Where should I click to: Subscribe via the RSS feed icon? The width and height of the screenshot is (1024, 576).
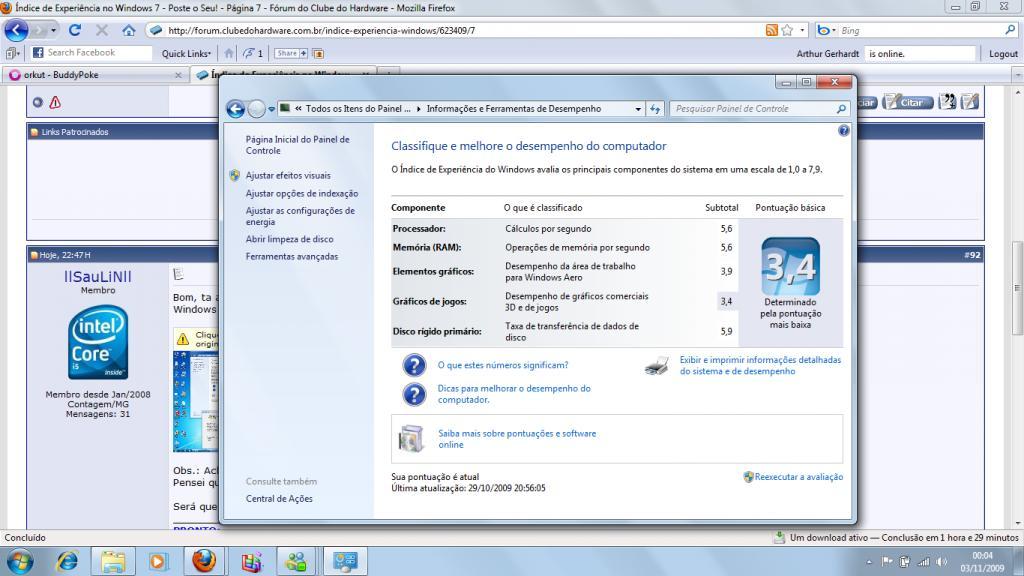point(772,30)
